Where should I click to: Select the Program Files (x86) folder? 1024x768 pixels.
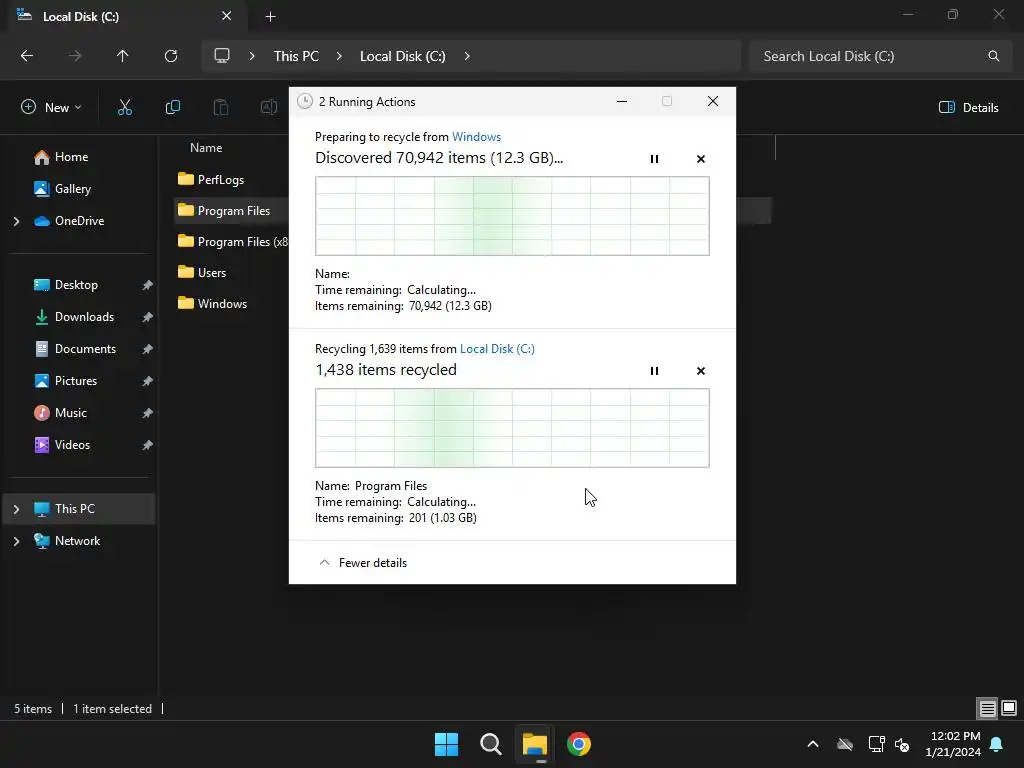[232, 242]
